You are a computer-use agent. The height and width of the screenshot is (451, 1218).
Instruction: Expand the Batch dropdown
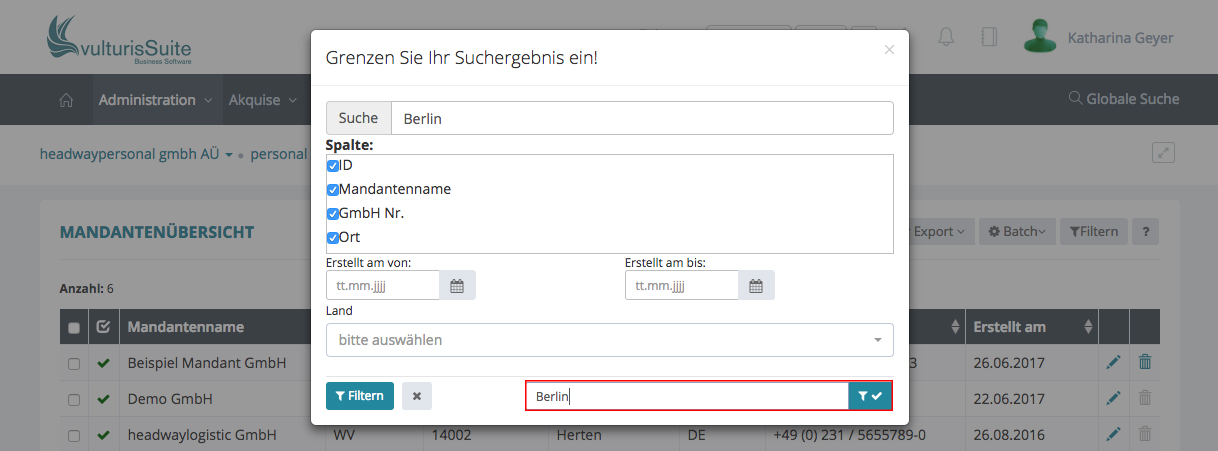(1016, 232)
